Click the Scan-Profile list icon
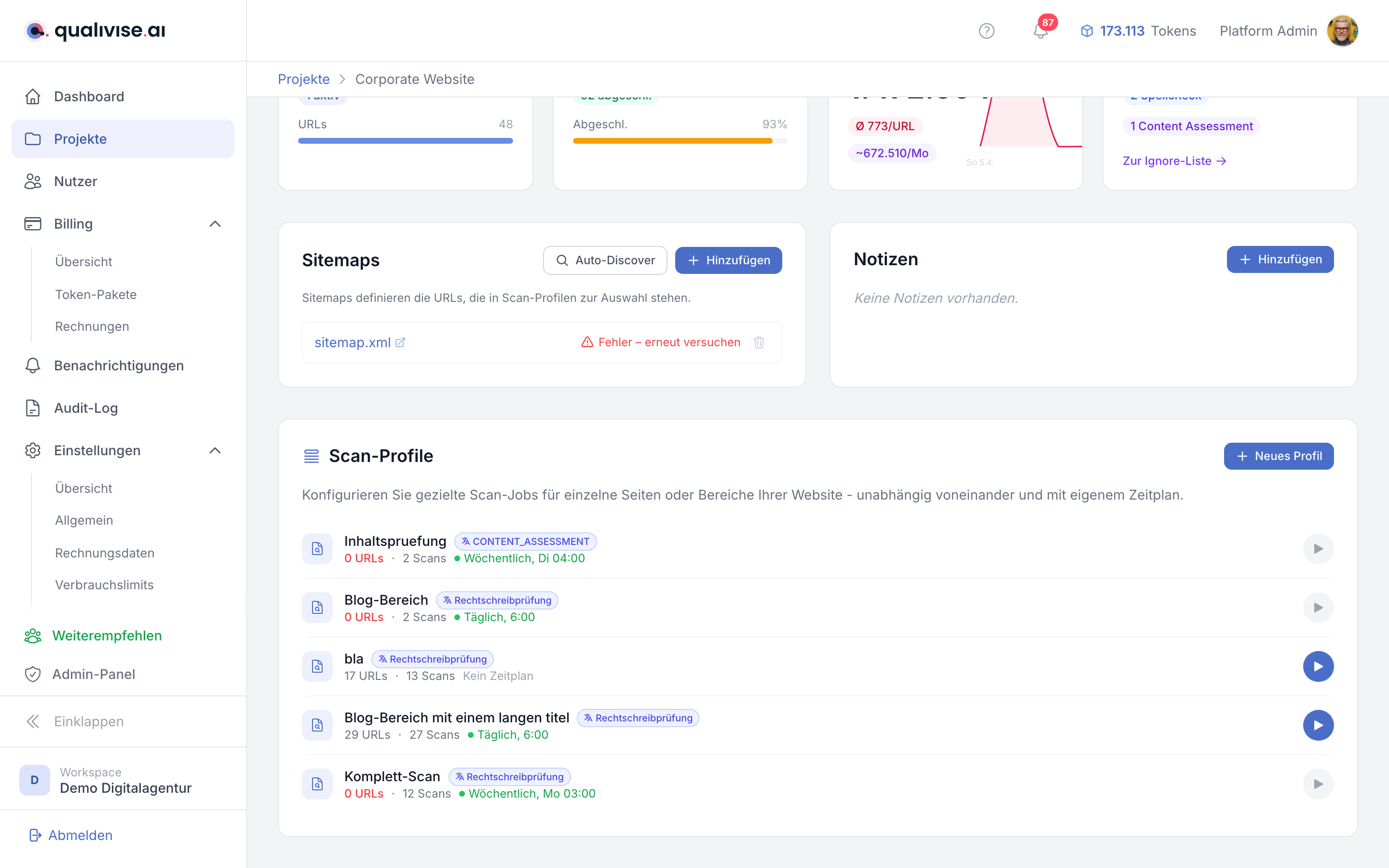Screen dimensions: 1389x868 [x=311, y=456]
